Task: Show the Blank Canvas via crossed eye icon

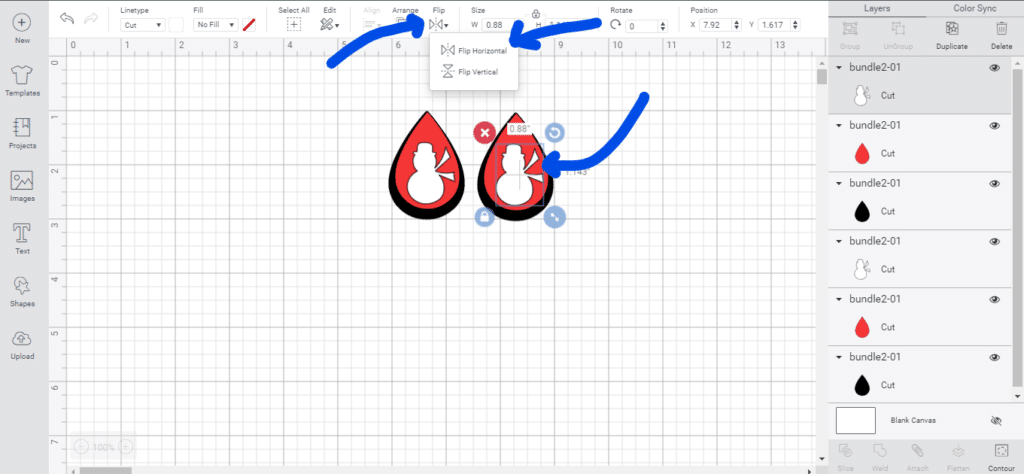Action: point(994,421)
